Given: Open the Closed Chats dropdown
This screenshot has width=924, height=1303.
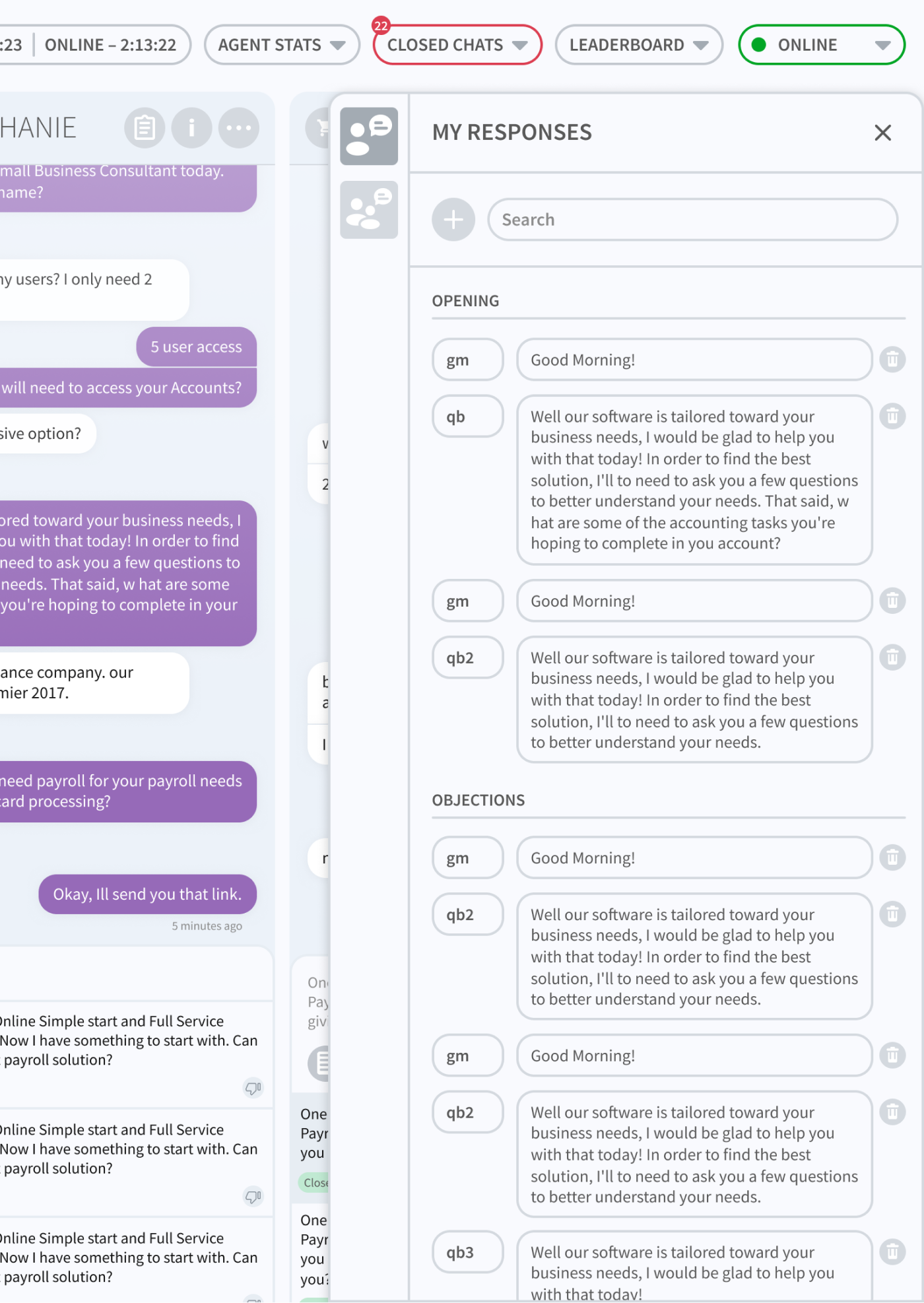Looking at the screenshot, I should (457, 45).
